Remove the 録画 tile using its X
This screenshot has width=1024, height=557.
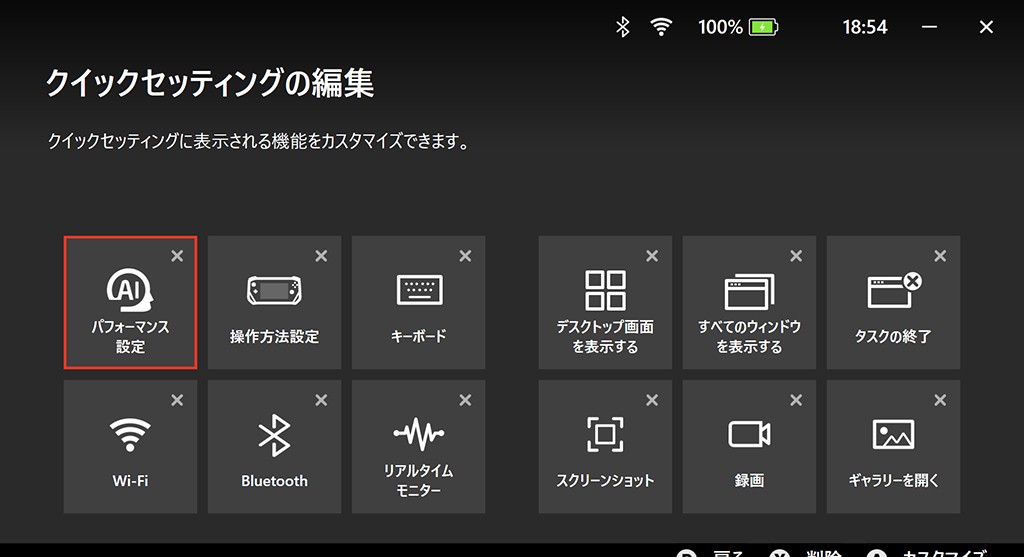[796, 400]
